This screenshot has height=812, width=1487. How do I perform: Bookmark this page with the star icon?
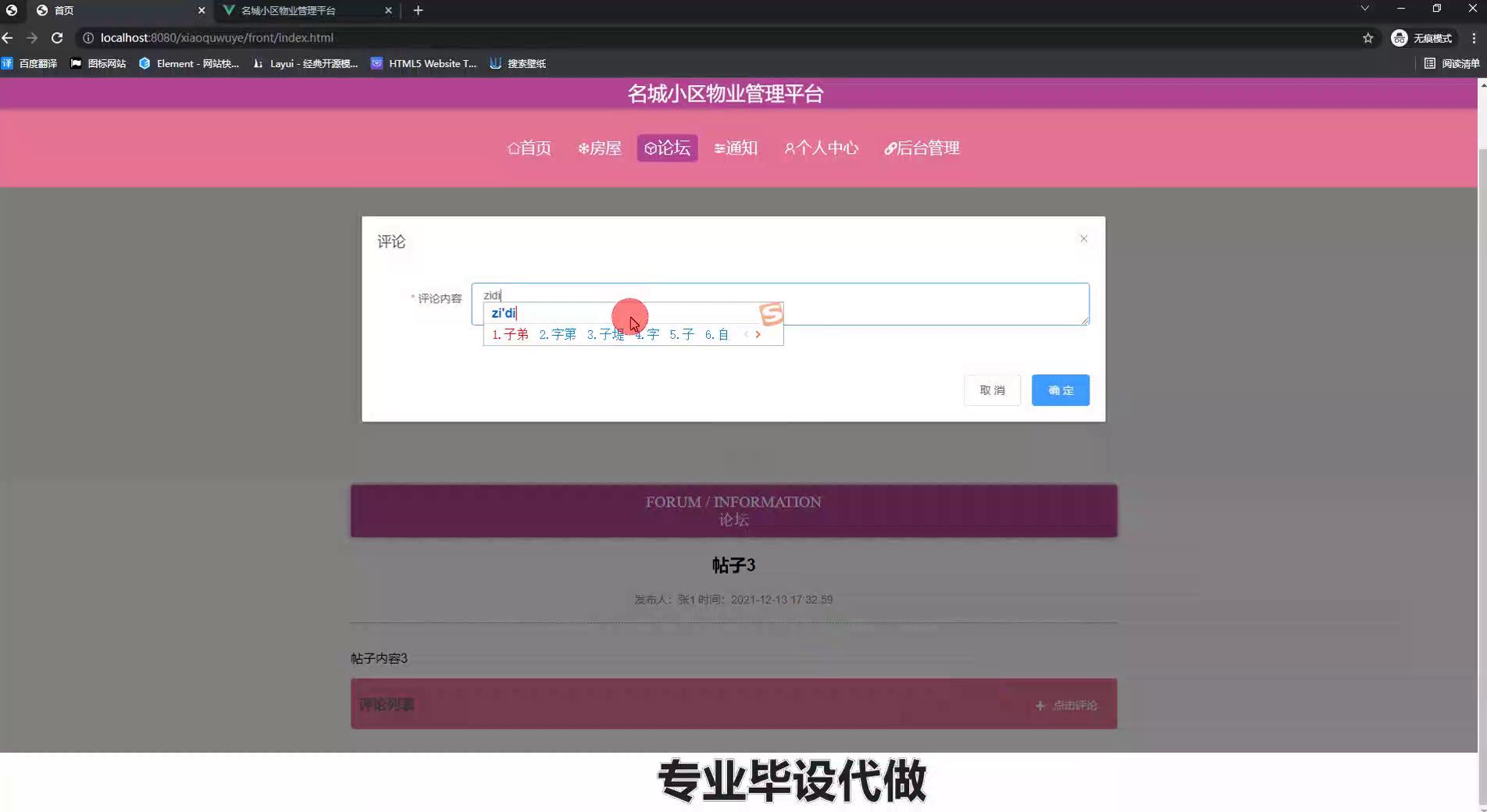click(1368, 38)
